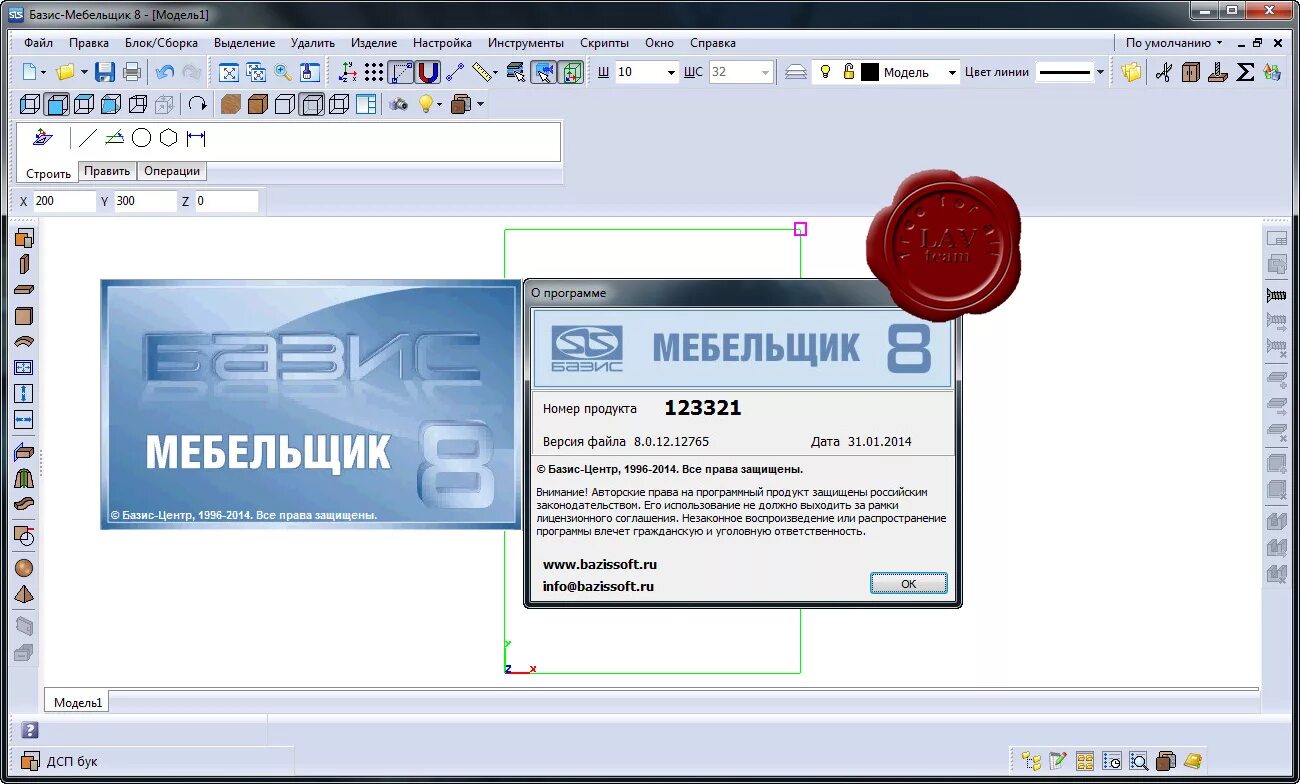The height and width of the screenshot is (784, 1300).
Task: Toggle layer visibility light bulb
Action: pos(825,72)
